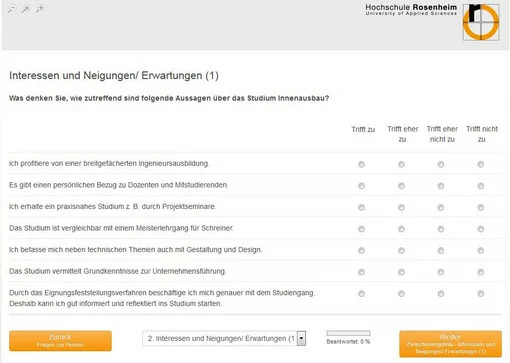The height and width of the screenshot is (363, 510).
Task: Click the Beantwortet progress bar
Action: 348,333
